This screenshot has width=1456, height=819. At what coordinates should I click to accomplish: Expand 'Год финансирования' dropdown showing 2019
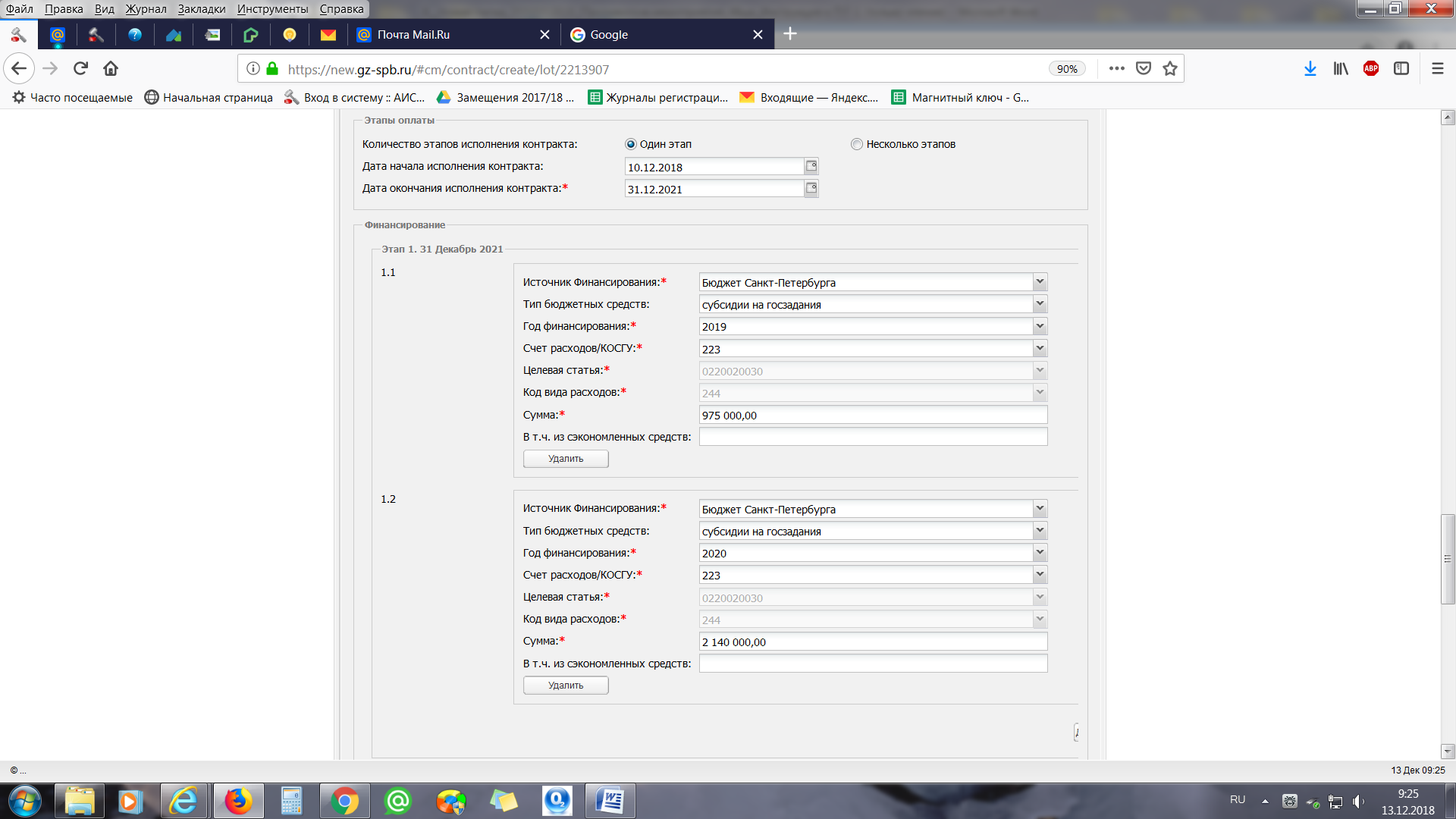click(x=1040, y=326)
